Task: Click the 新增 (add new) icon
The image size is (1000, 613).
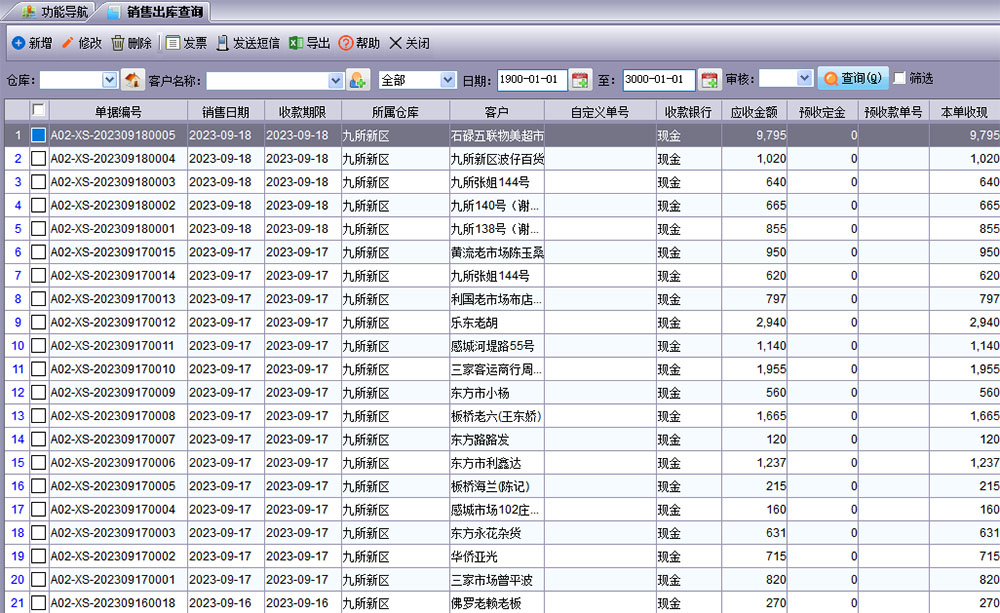Action: pos(18,43)
